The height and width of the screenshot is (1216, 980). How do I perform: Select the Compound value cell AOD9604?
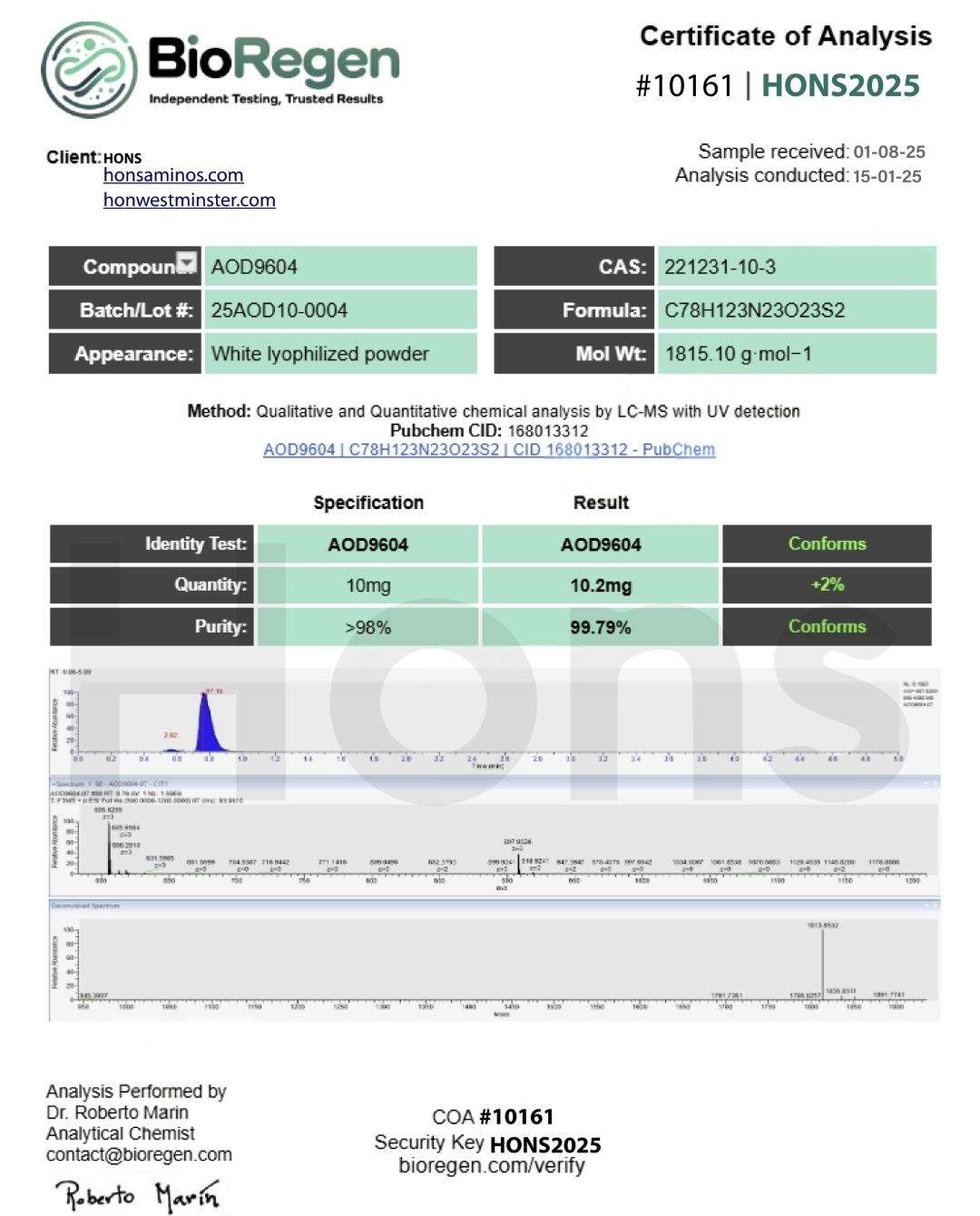coord(341,267)
